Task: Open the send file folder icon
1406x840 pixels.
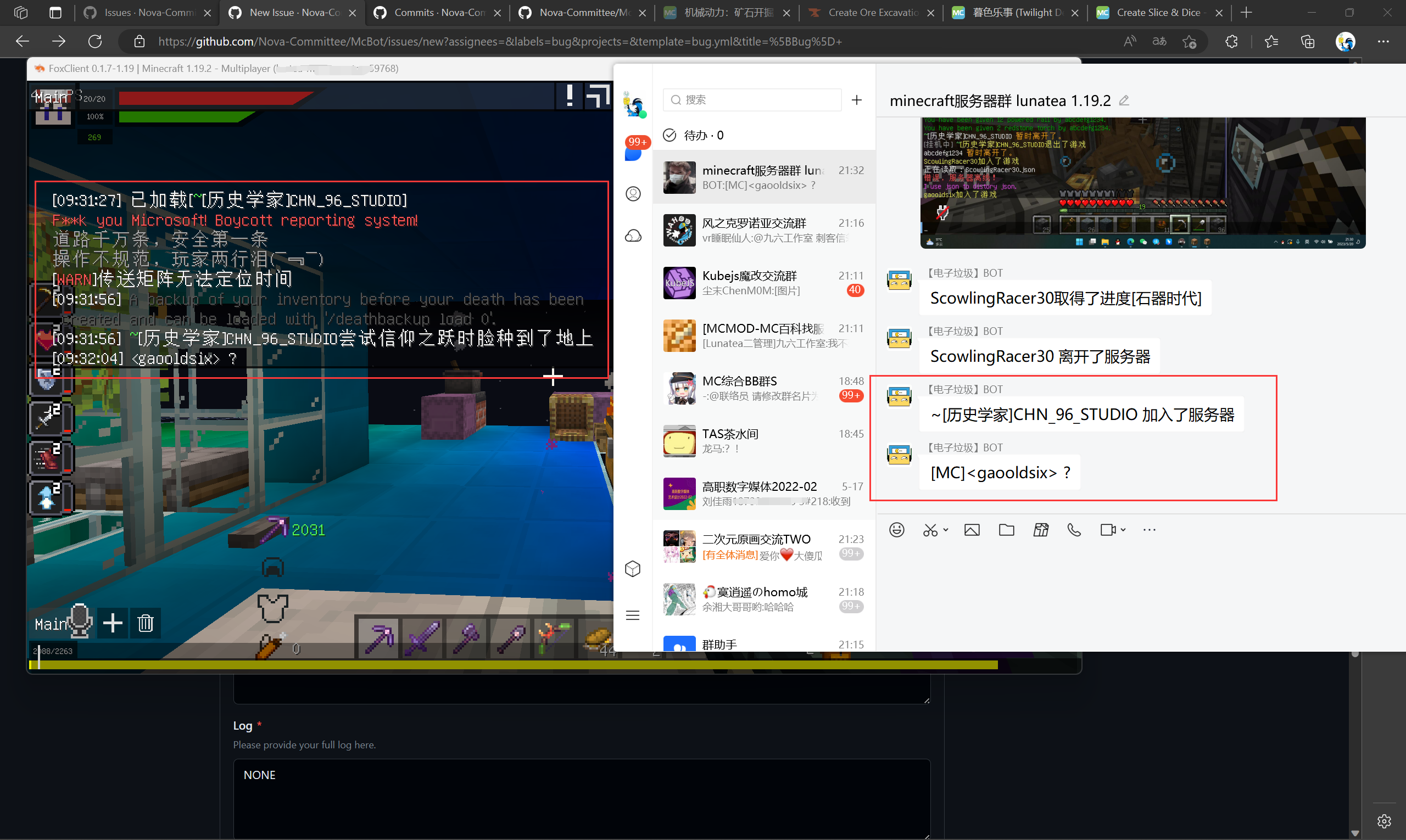Action: (x=1006, y=530)
